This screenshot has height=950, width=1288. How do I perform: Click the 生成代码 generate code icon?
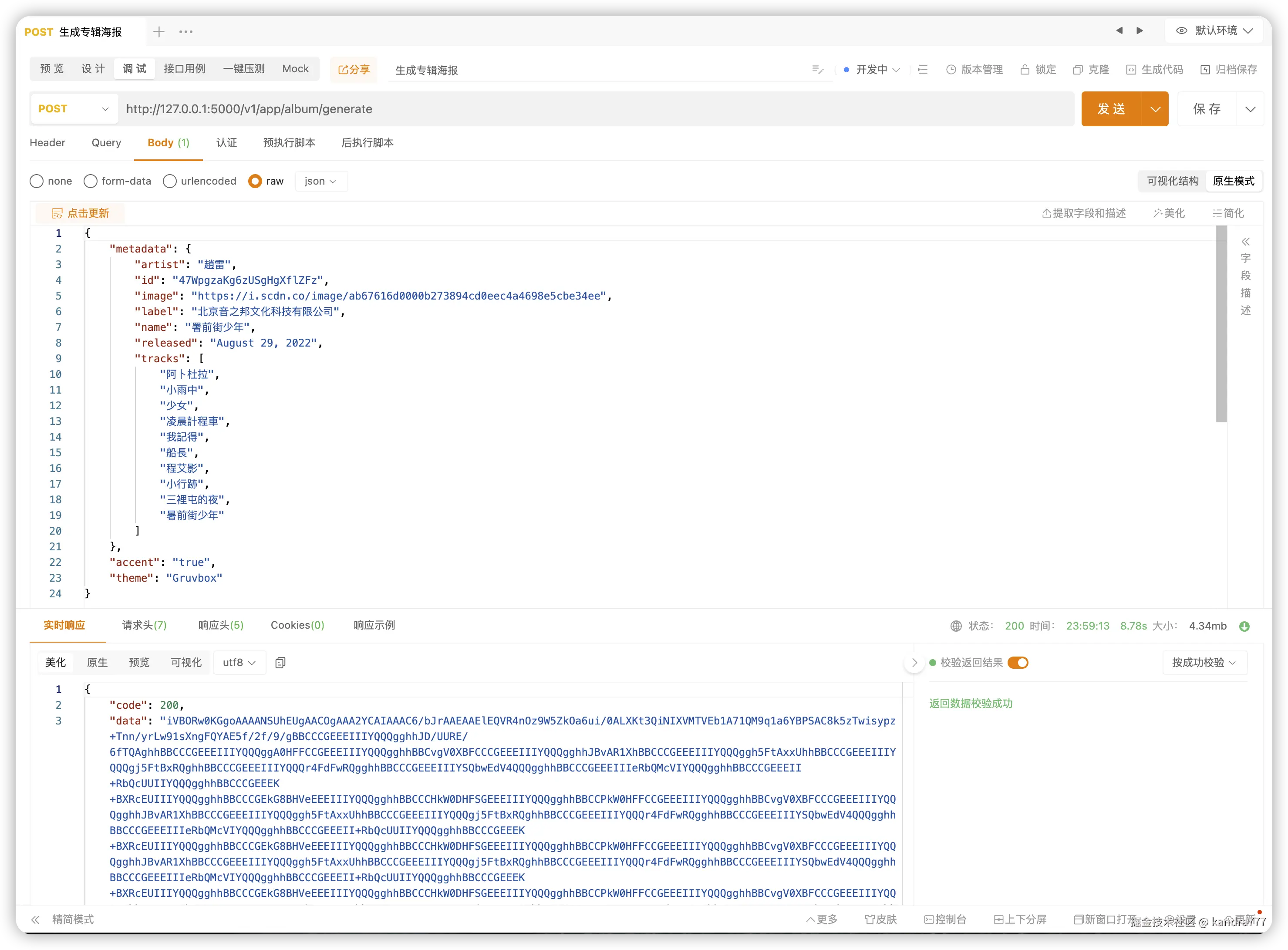[x=1131, y=70]
